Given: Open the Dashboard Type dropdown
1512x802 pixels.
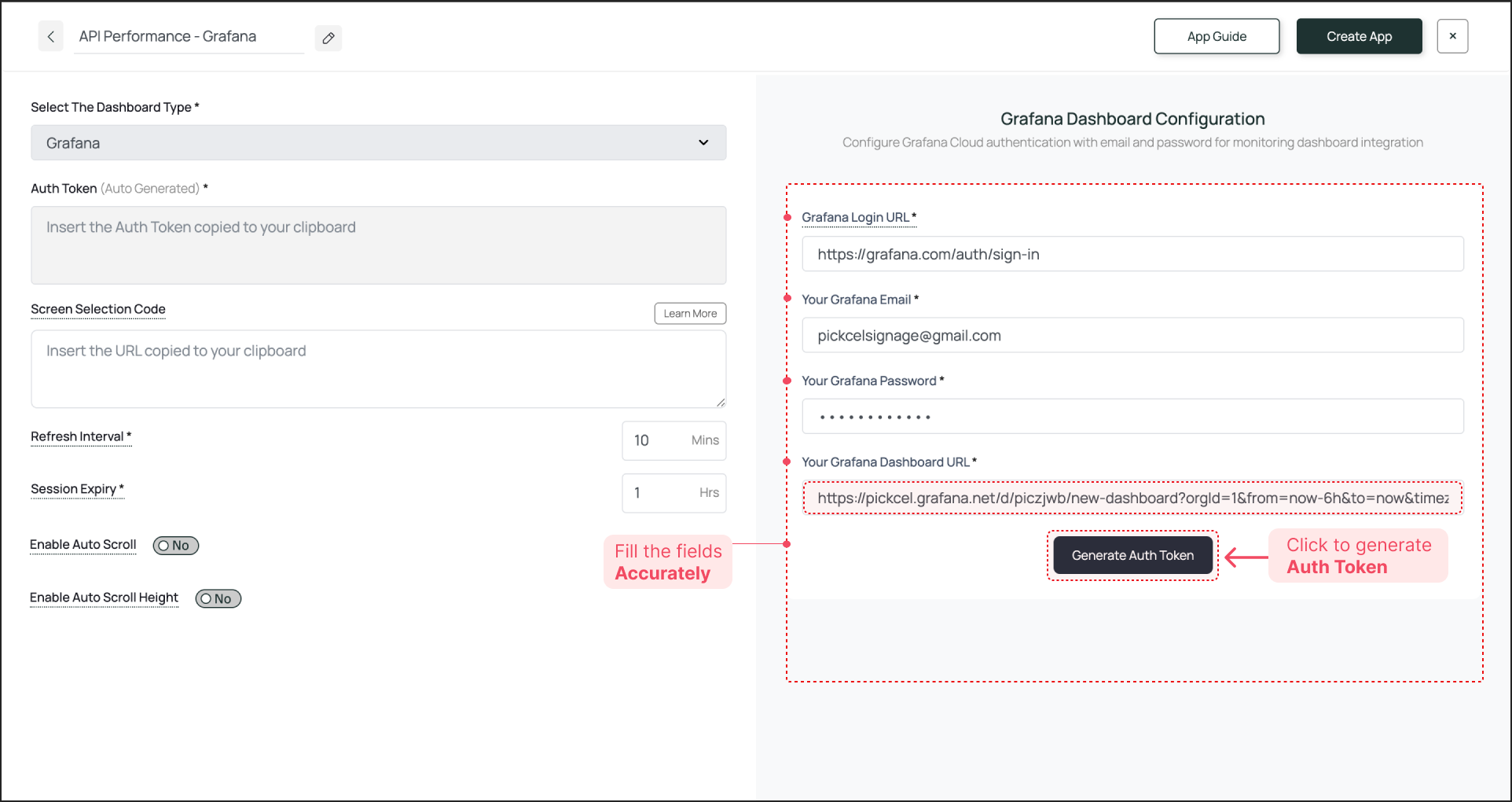Looking at the screenshot, I should coord(378,143).
